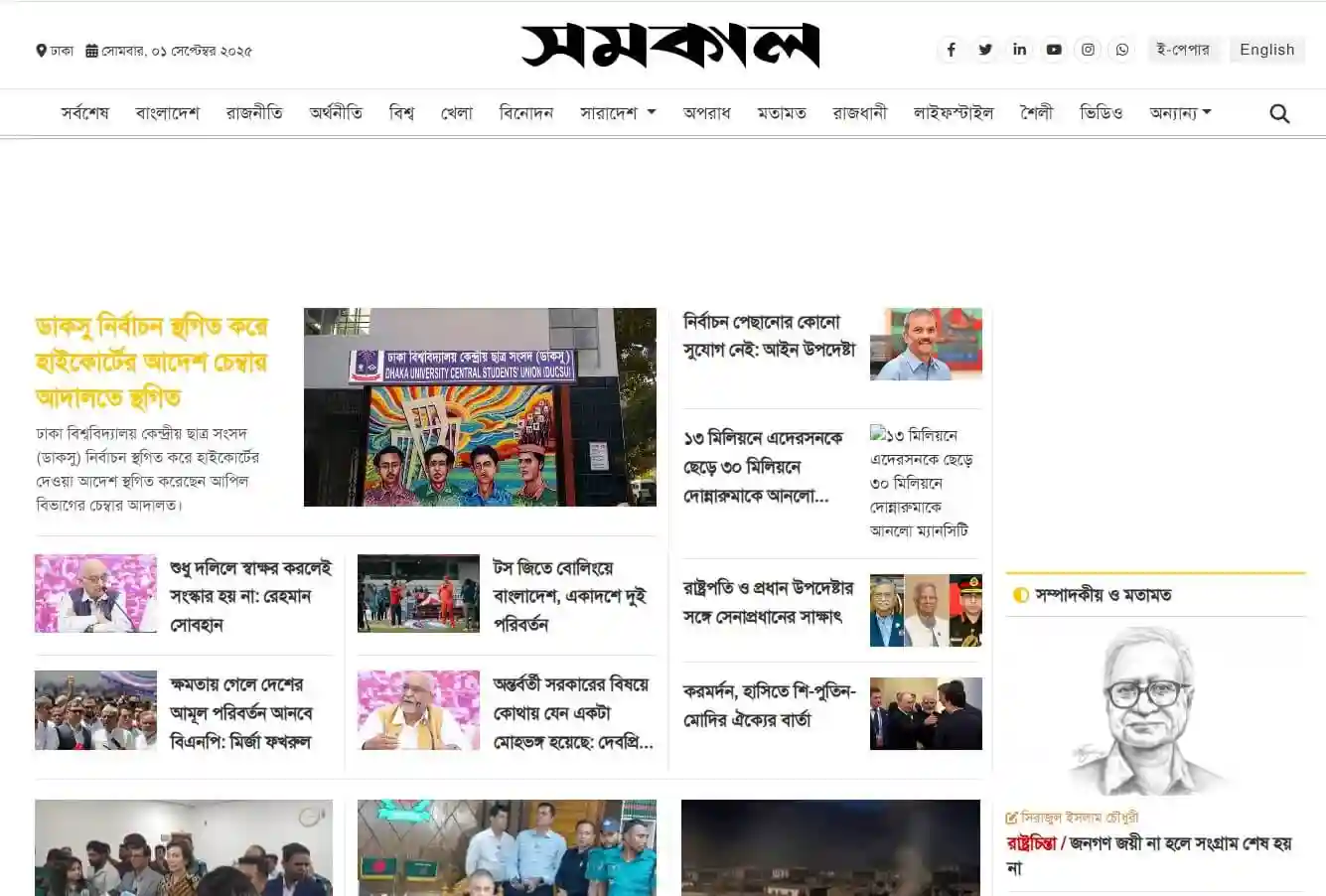Expand the সারাদেশ dropdown menu

click(618, 113)
